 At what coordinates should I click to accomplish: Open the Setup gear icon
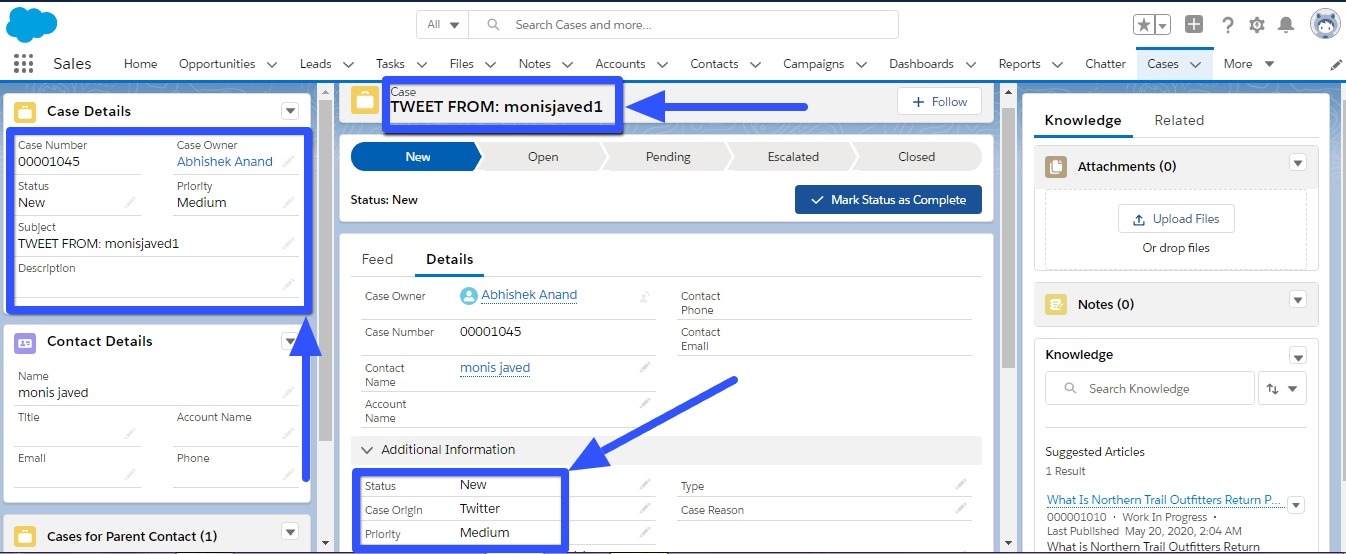pyautogui.click(x=1257, y=25)
